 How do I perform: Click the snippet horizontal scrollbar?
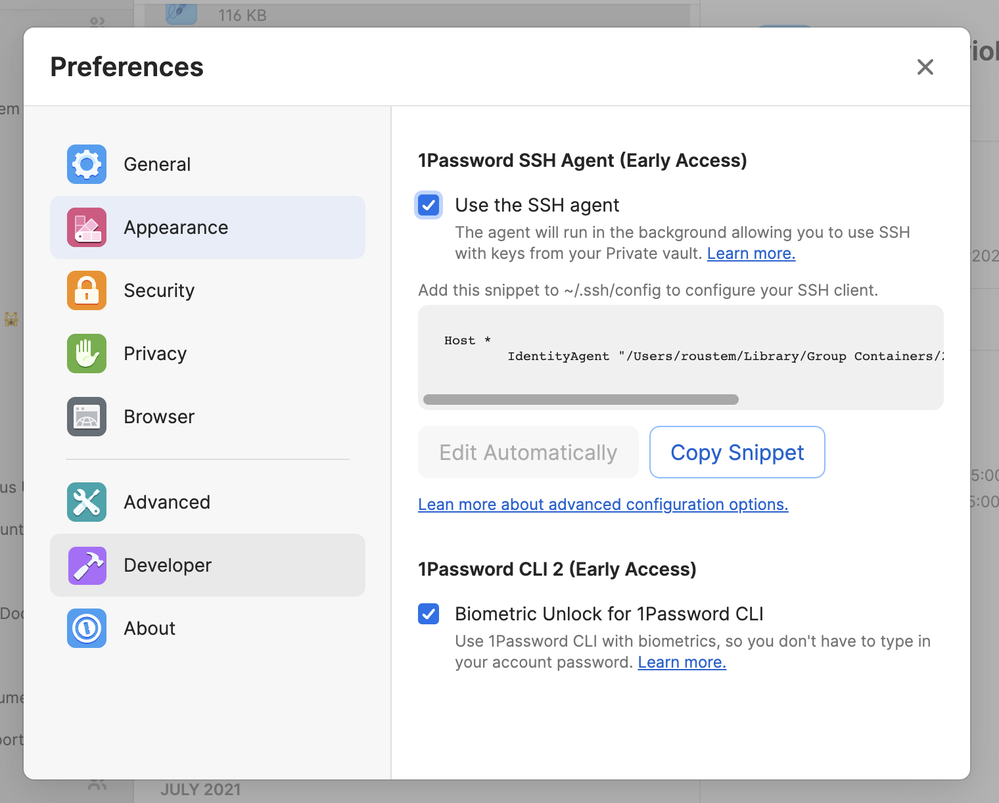coord(580,400)
